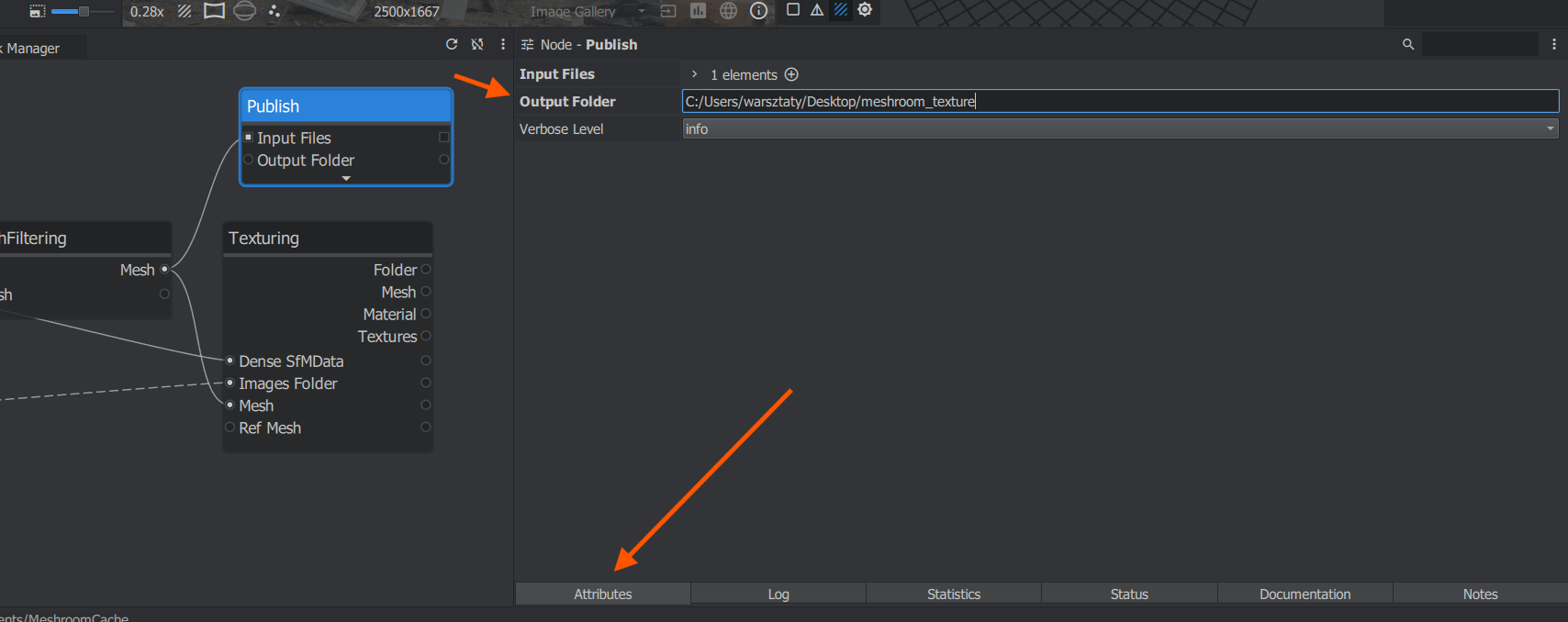This screenshot has width=1568, height=622.
Task: Select the MeshFiltering node header
Action: 85,238
